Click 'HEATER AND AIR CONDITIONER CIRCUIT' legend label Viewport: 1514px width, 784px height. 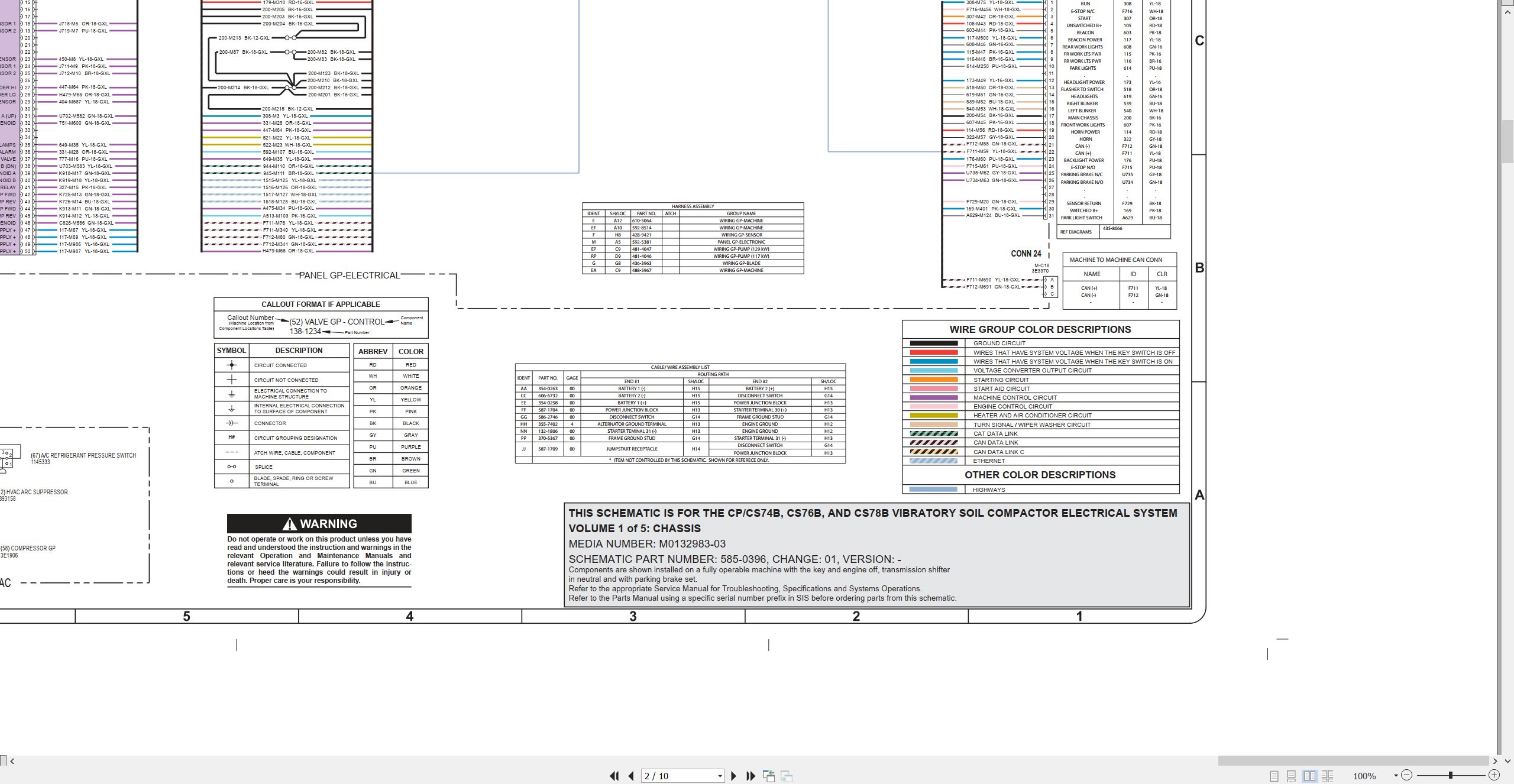click(x=1032, y=415)
